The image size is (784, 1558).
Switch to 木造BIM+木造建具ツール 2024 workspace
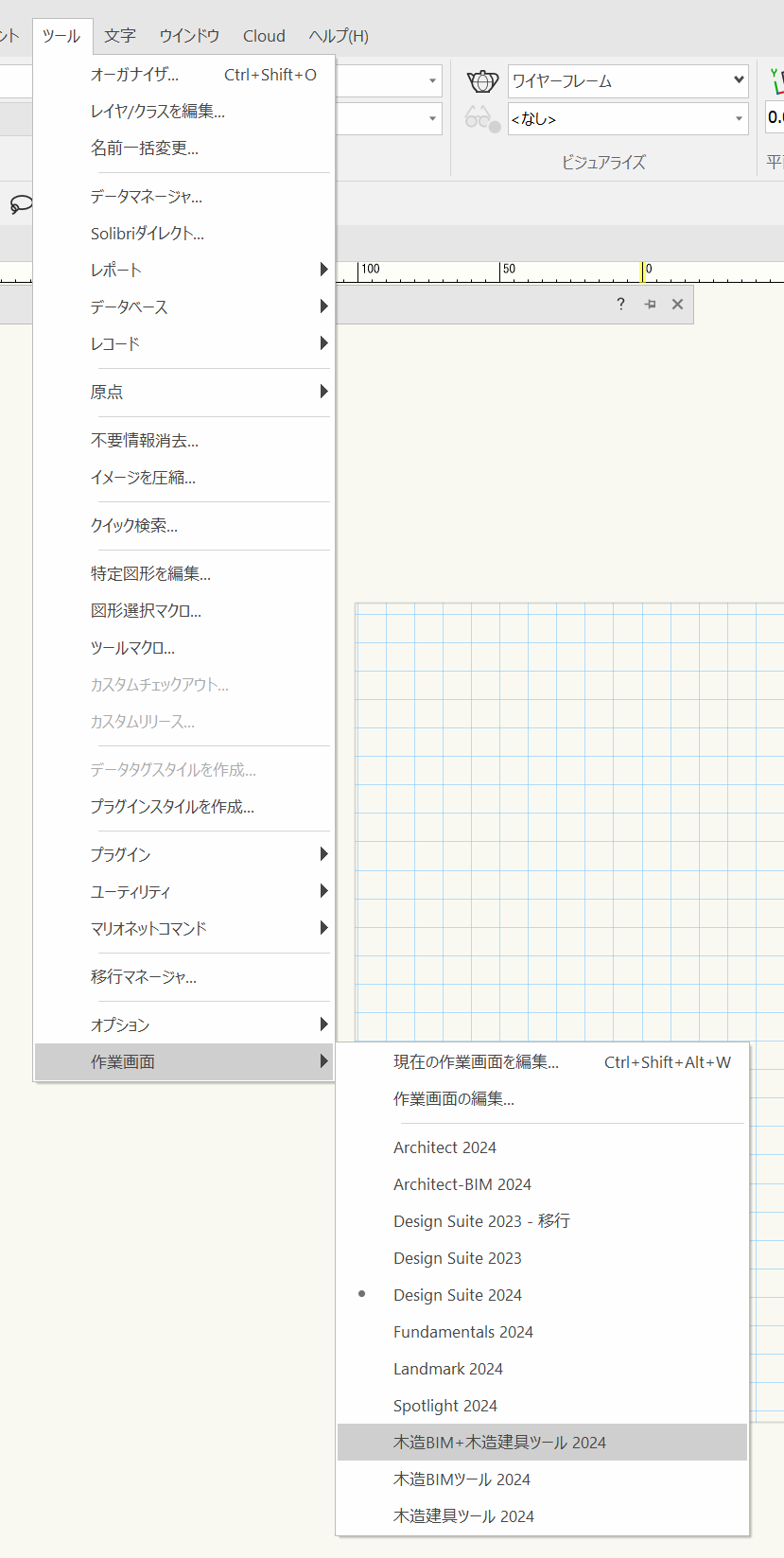[542, 1443]
